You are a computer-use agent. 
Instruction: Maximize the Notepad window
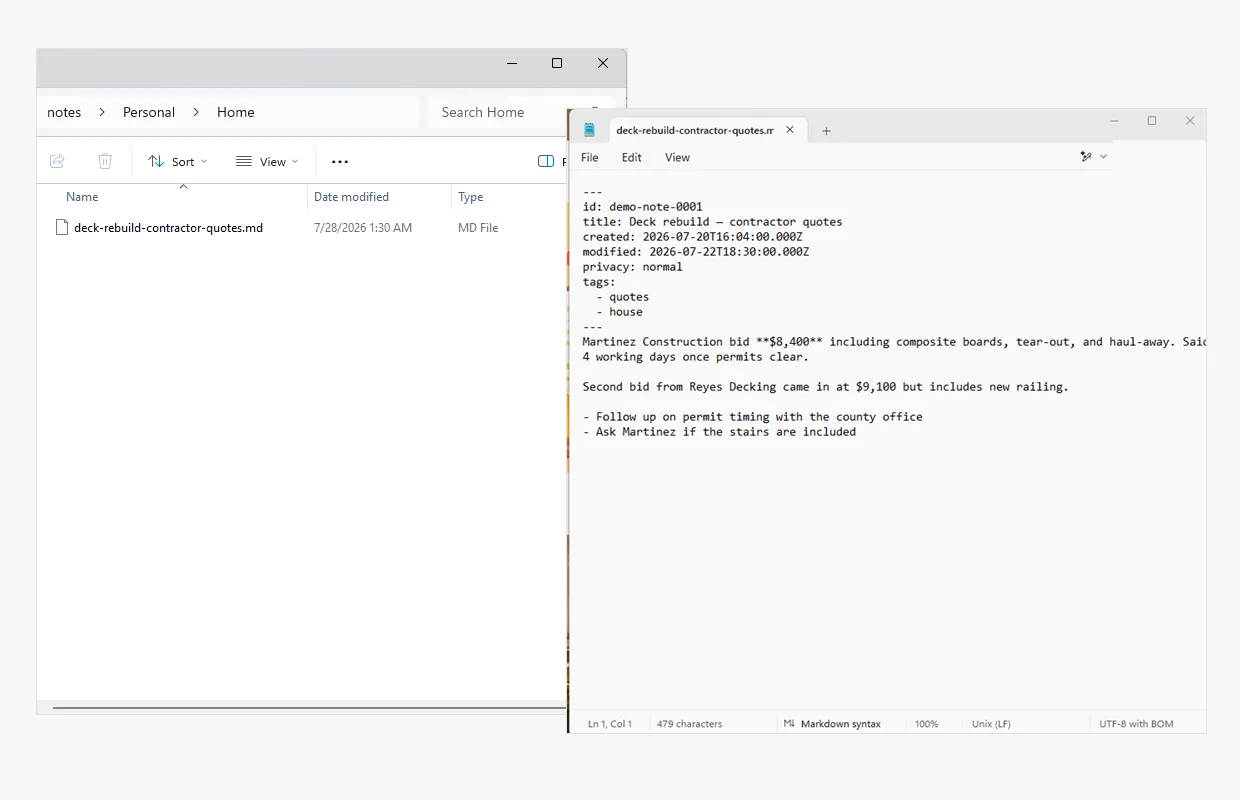[x=1152, y=121]
